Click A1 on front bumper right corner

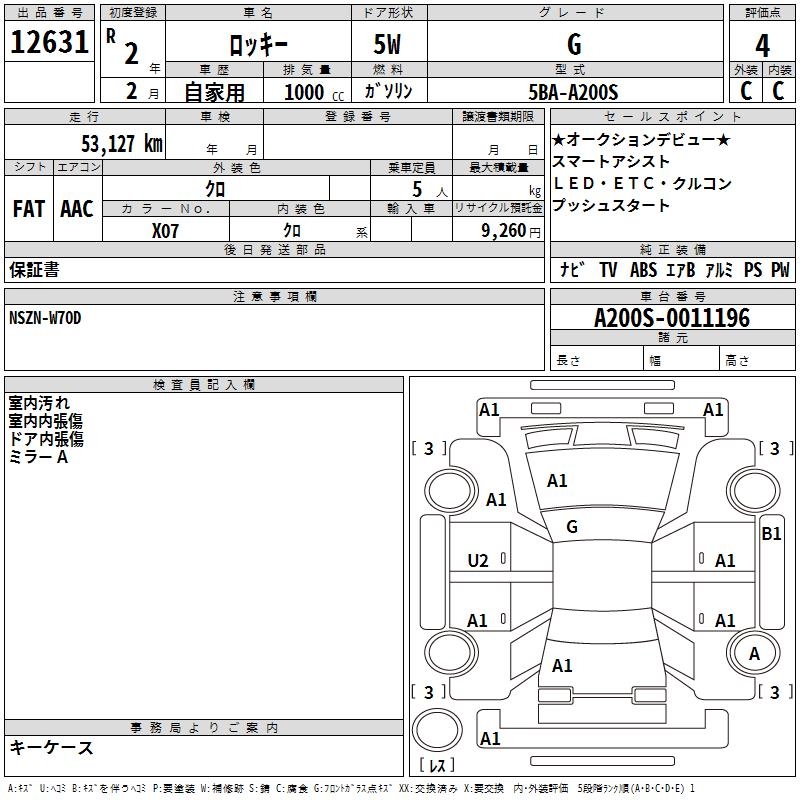713,410
